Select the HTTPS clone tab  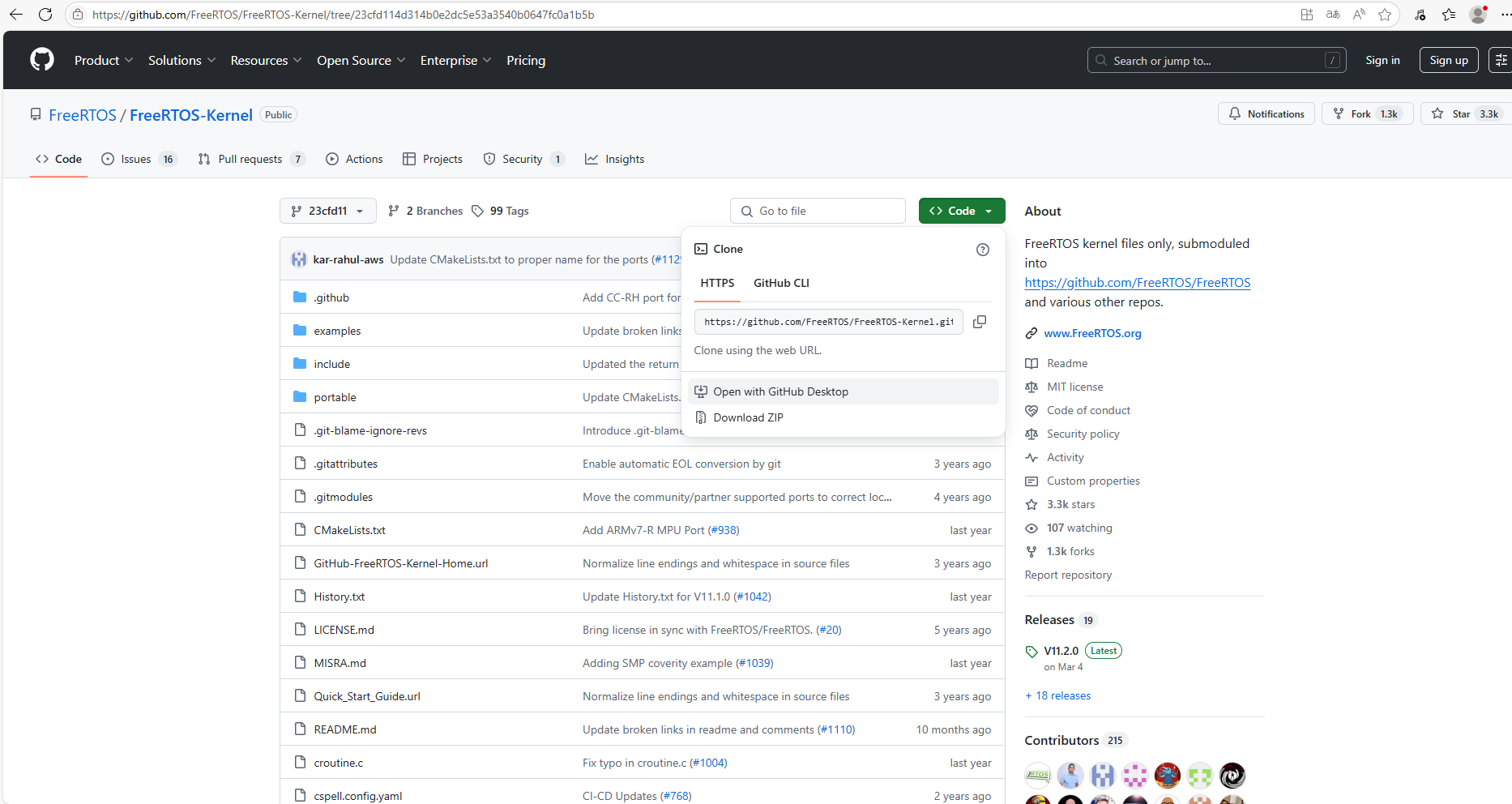coord(717,283)
